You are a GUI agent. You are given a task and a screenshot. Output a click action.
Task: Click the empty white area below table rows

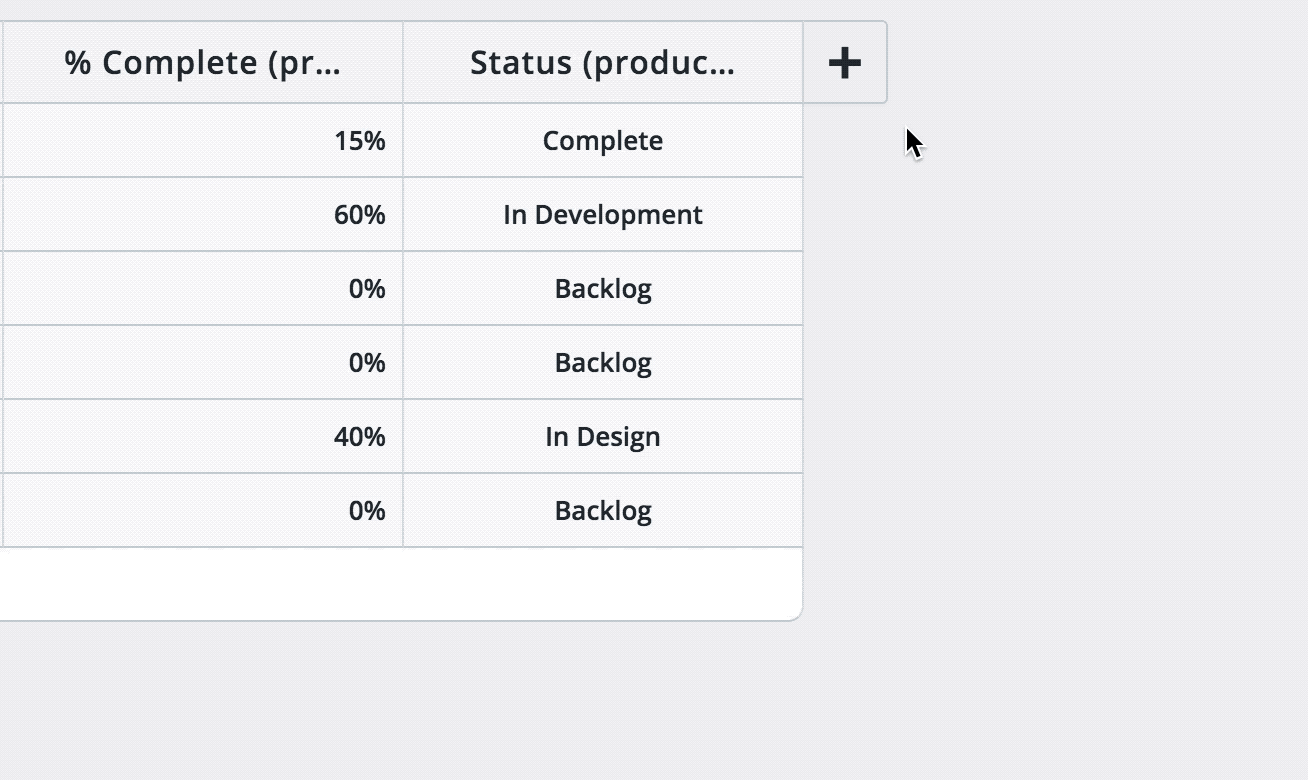[x=400, y=583]
